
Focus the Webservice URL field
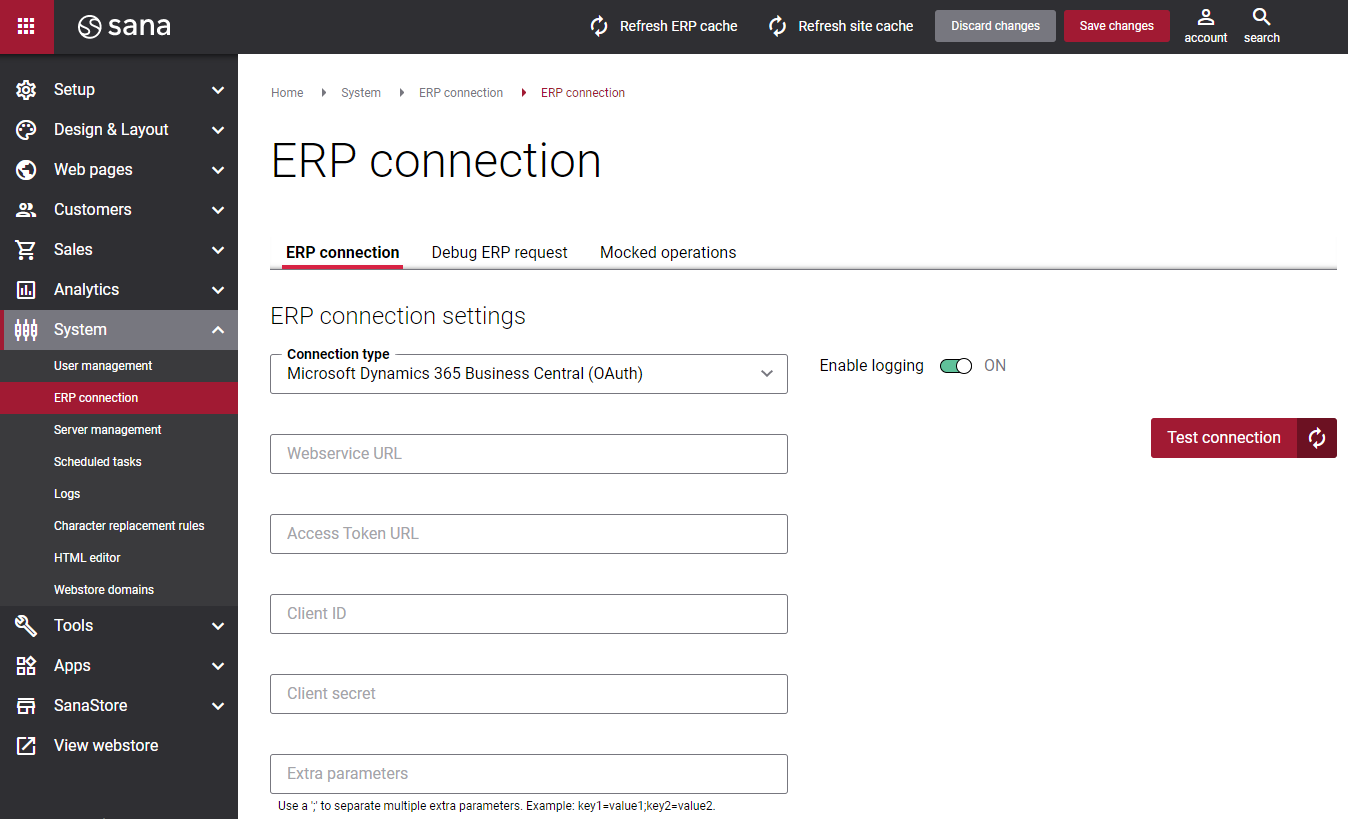529,454
